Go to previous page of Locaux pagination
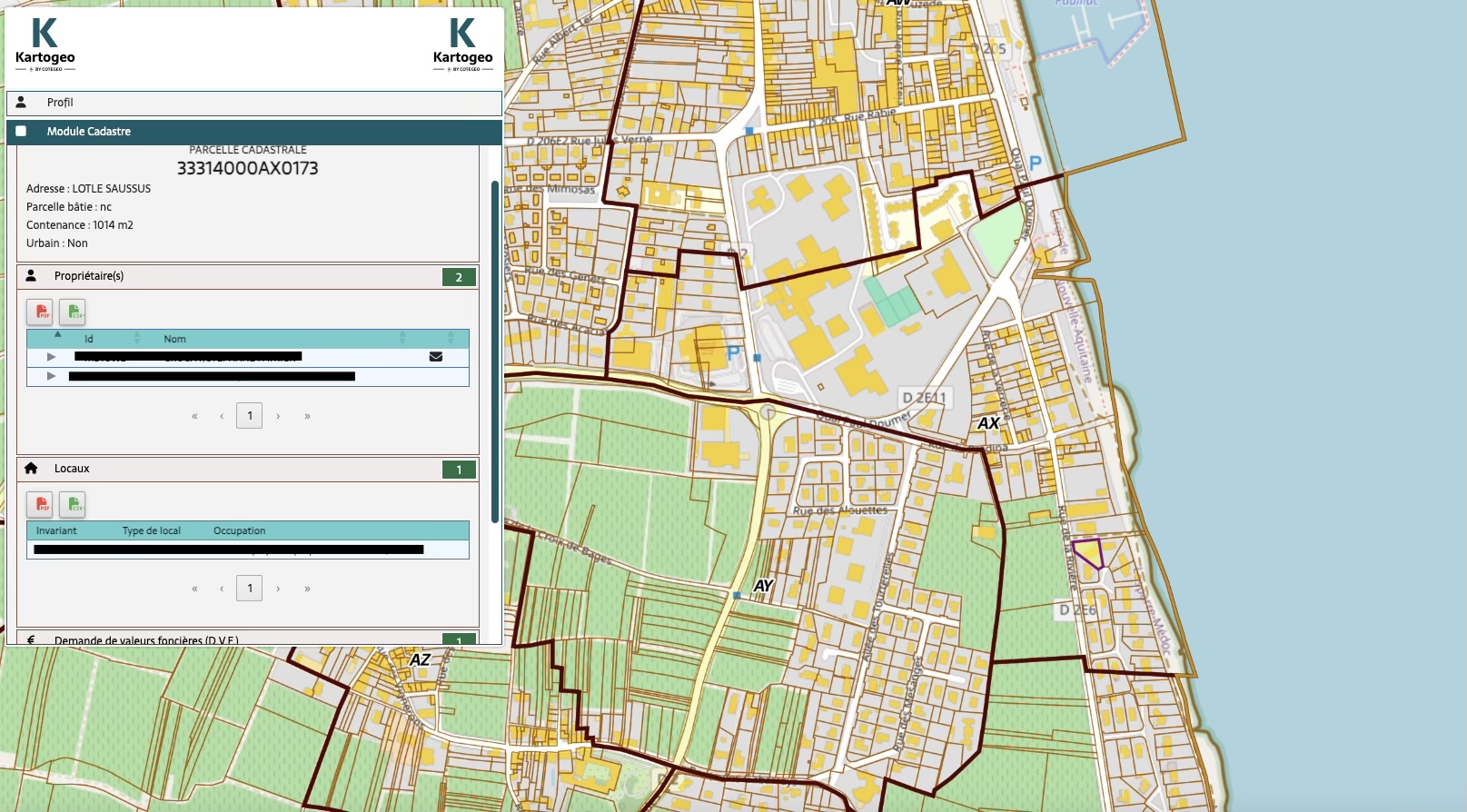 click(x=222, y=589)
